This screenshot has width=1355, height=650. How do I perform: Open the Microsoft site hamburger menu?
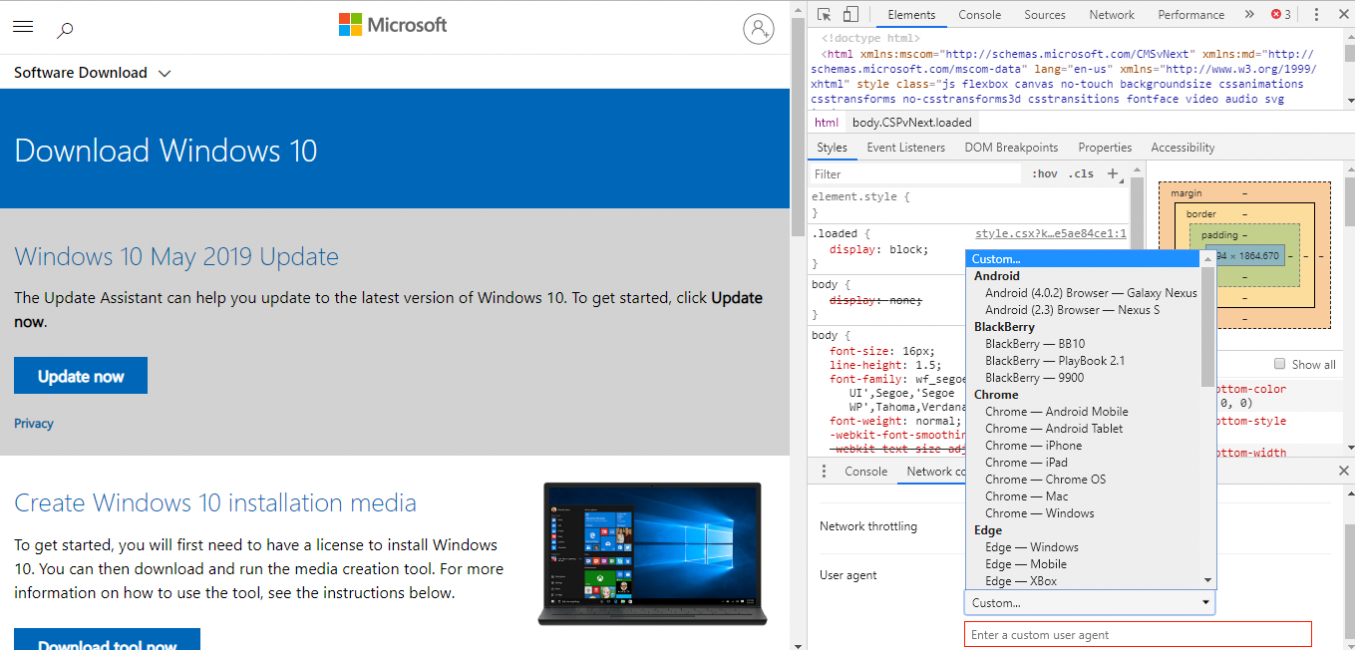23,27
